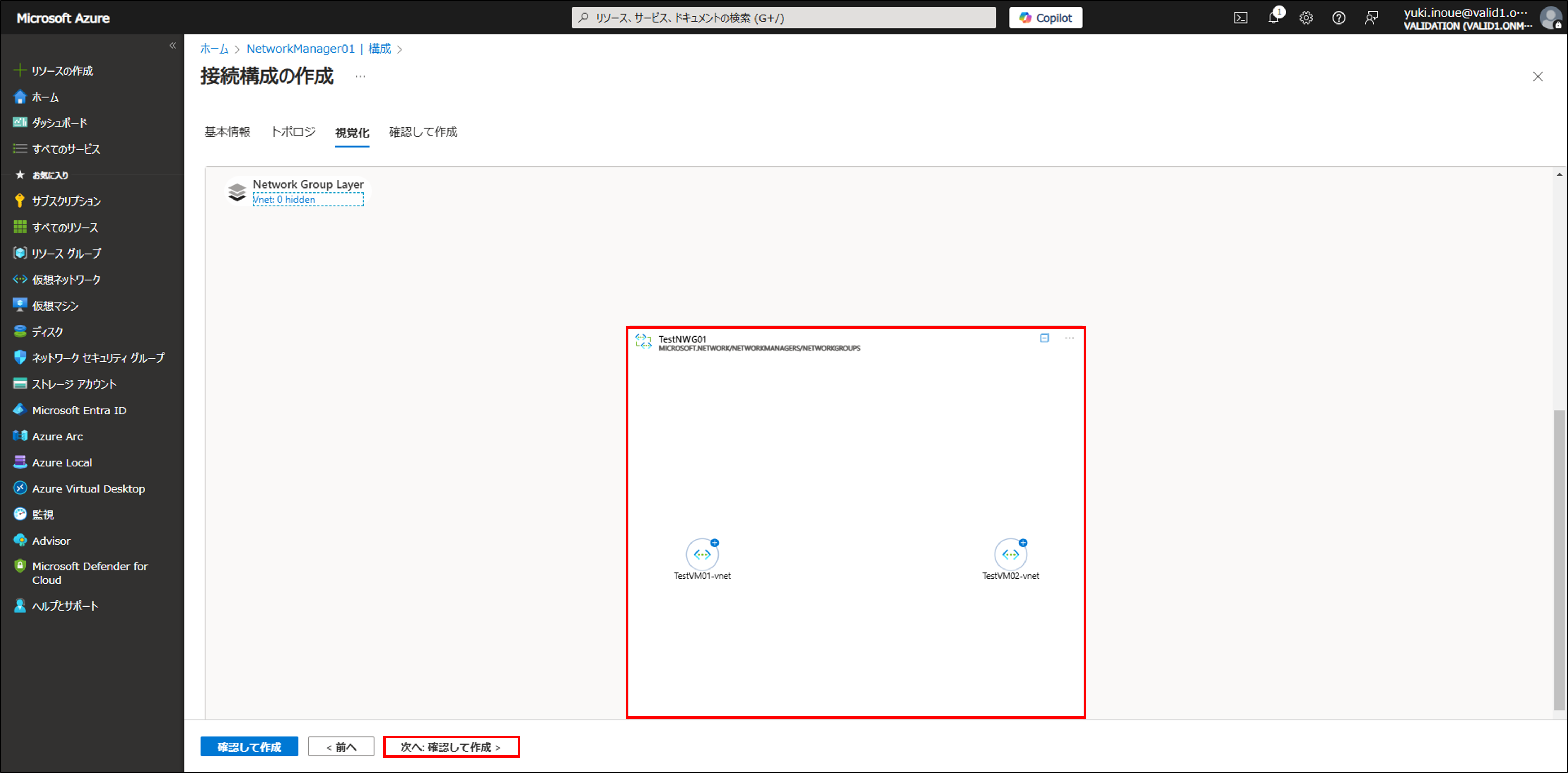Click the TestNWG01 network group icon
The image size is (1568, 773).
[643, 341]
